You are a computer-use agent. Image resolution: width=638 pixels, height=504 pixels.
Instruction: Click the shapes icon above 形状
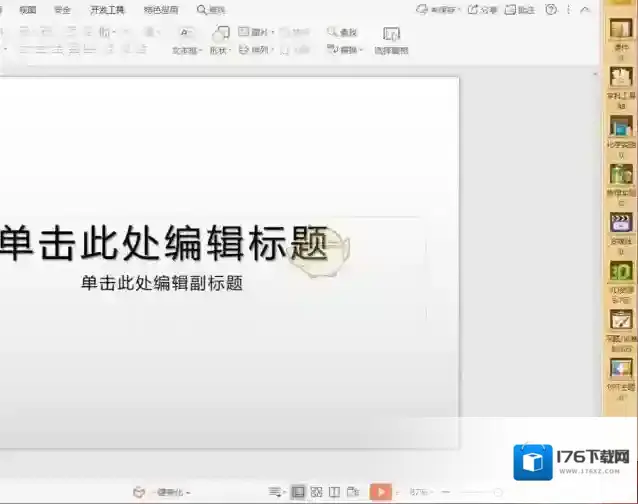pyautogui.click(x=221, y=33)
